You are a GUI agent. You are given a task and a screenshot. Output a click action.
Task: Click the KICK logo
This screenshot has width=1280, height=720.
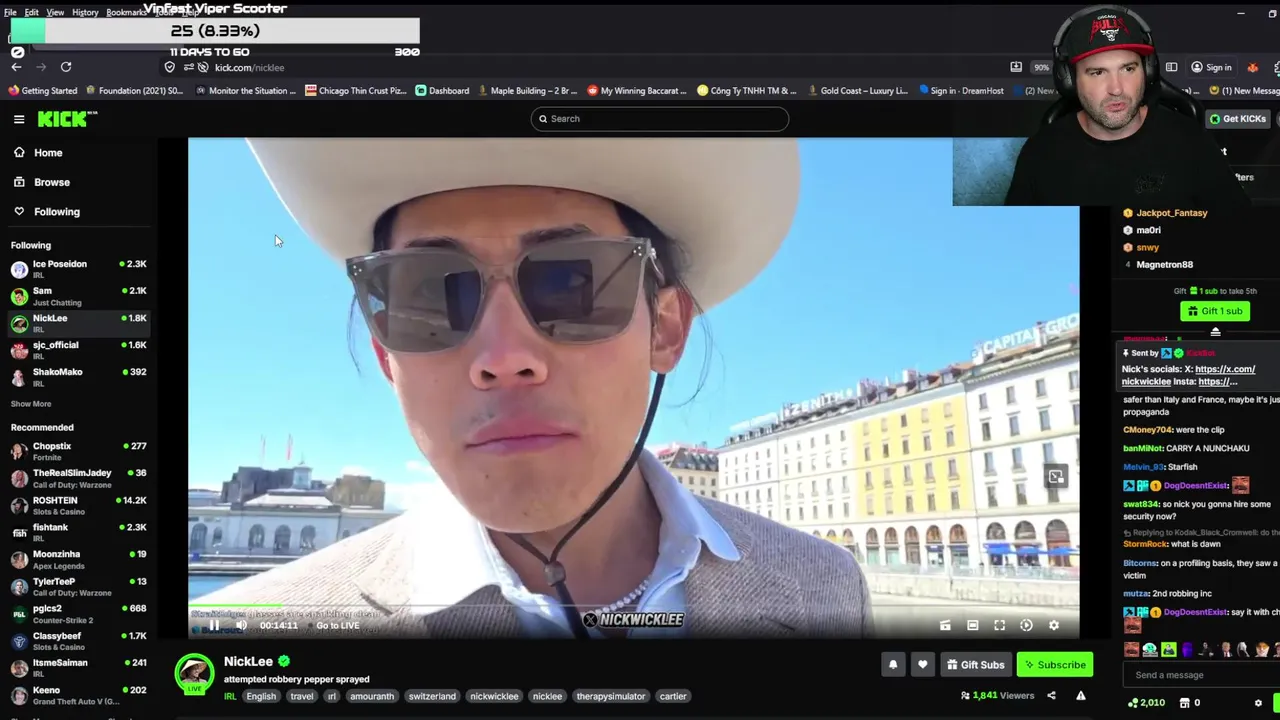[x=67, y=119]
